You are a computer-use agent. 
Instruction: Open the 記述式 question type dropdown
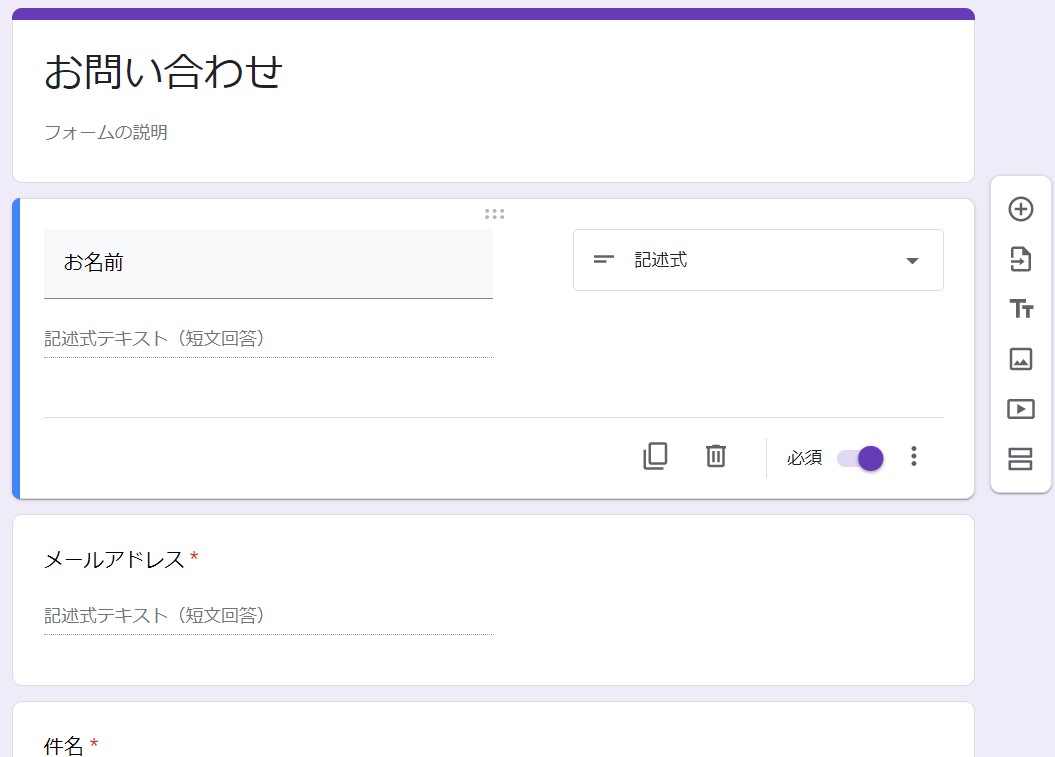coord(757,259)
